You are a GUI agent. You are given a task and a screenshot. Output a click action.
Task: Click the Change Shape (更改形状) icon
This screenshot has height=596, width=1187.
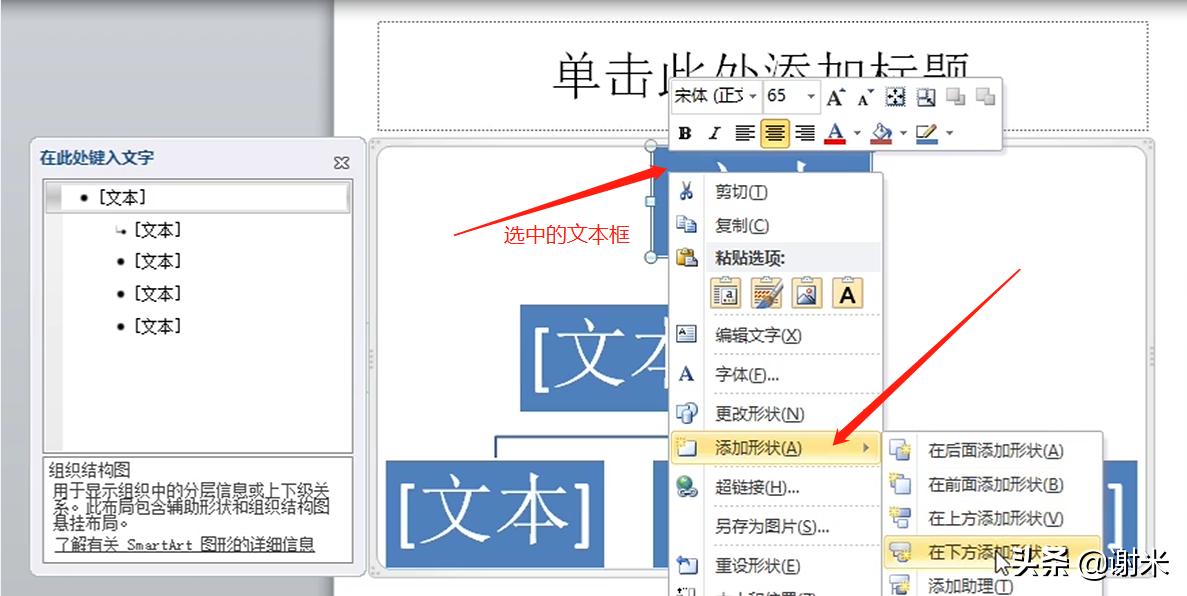[x=686, y=413]
